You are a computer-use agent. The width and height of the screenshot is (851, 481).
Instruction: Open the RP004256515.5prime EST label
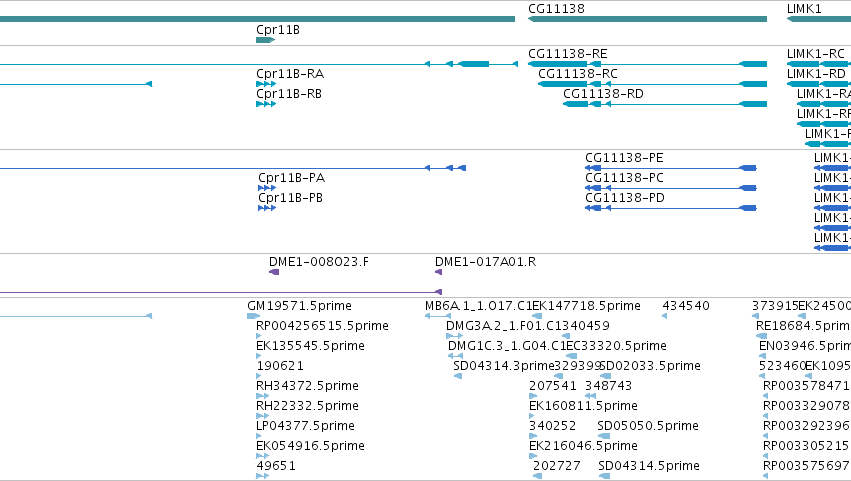point(322,326)
